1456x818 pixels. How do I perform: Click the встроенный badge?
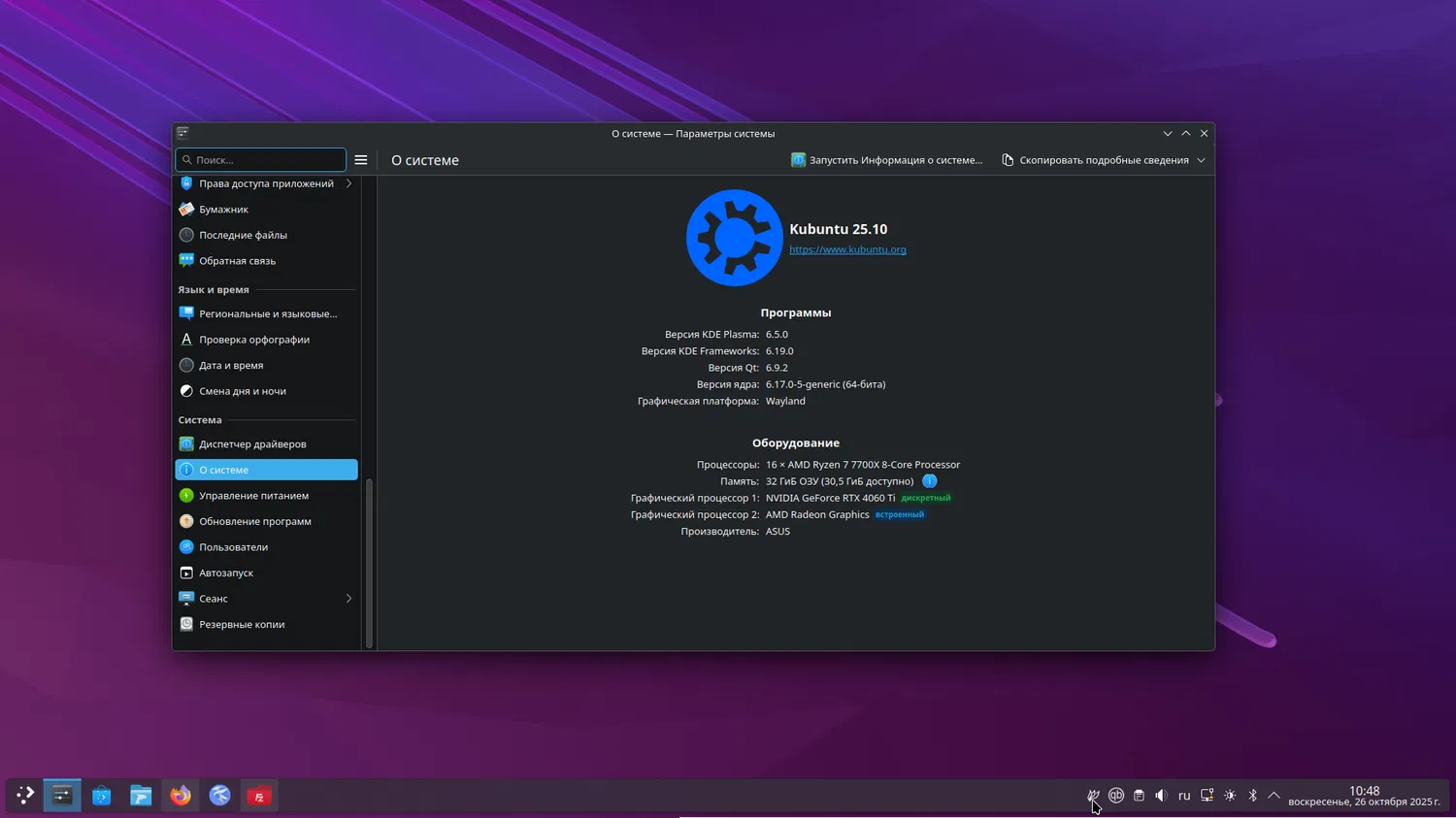(x=900, y=514)
